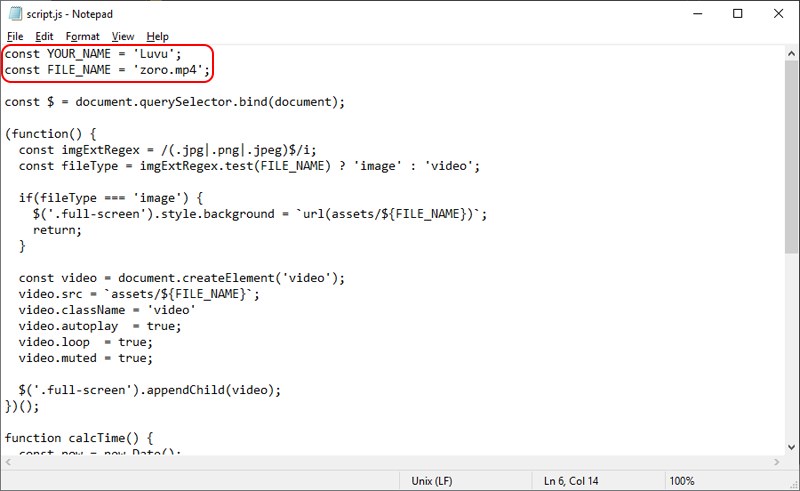The image size is (800, 491).
Task: Click the horizontal scrollbar right arrow
Action: tap(777, 462)
